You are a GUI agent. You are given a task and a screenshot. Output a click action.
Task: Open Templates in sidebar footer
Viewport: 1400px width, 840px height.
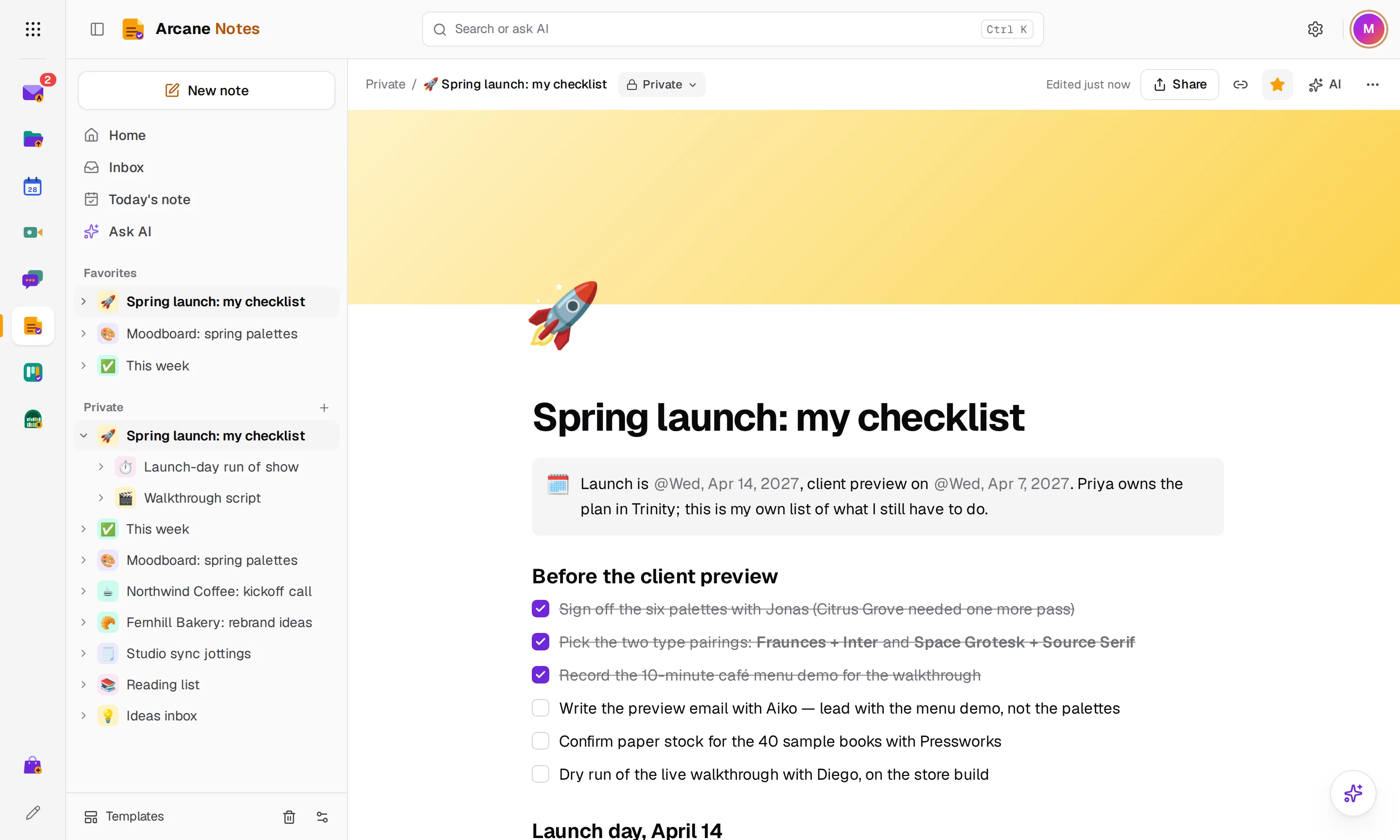124,816
